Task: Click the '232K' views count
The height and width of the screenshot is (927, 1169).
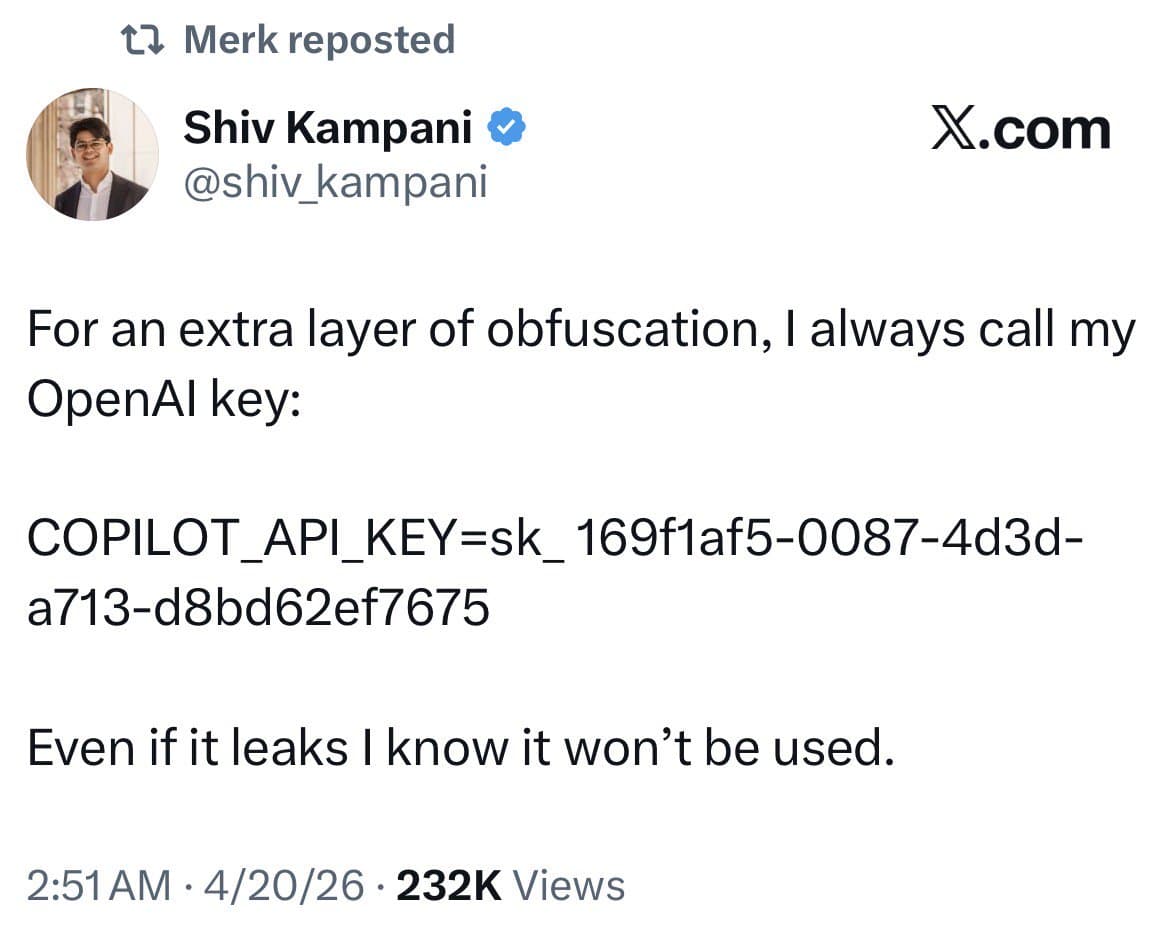Action: click(449, 885)
